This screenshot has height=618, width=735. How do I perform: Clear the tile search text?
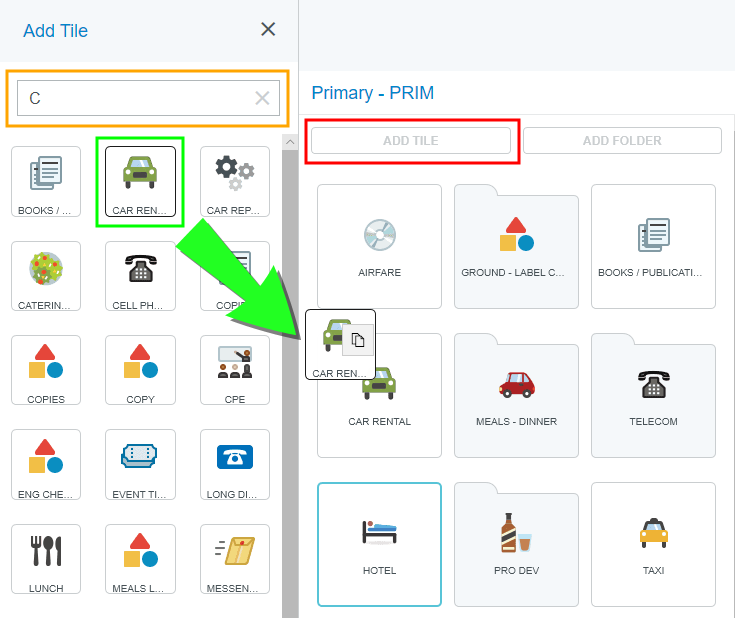pos(262,98)
